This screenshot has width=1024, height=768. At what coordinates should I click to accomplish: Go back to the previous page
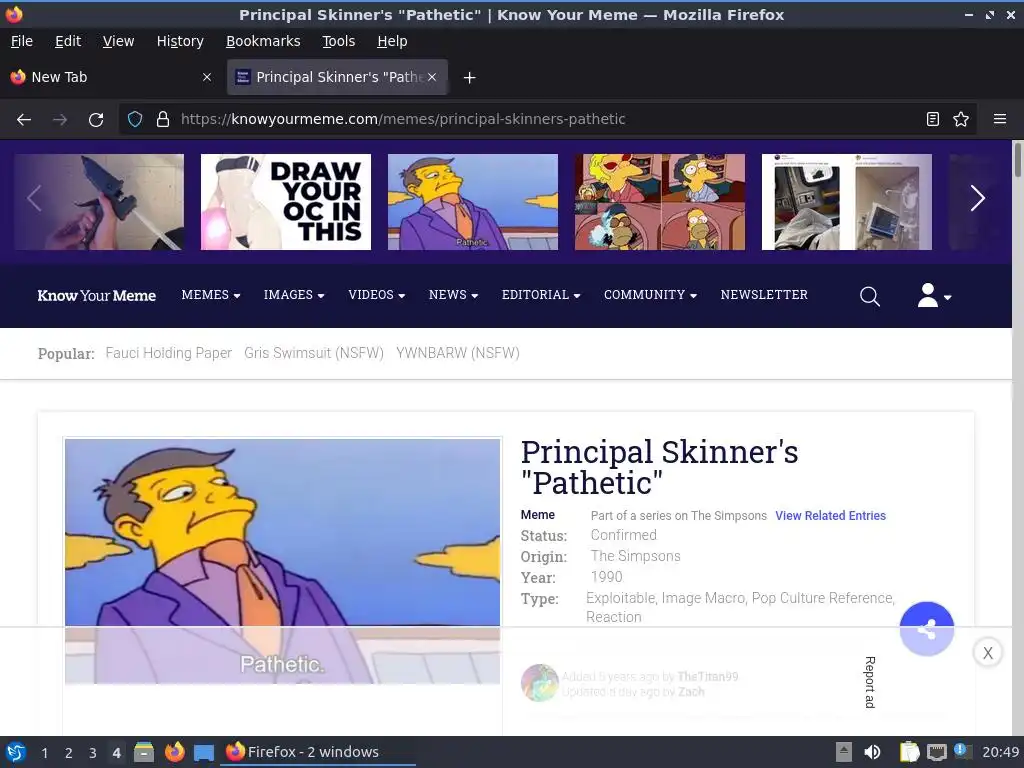point(24,120)
